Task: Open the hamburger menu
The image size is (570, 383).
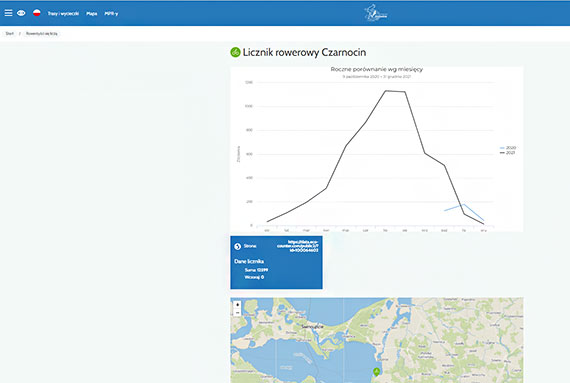Action: click(x=8, y=13)
